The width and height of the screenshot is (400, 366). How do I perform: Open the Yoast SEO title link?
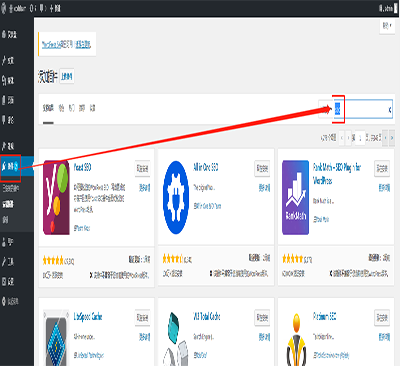tap(82, 167)
